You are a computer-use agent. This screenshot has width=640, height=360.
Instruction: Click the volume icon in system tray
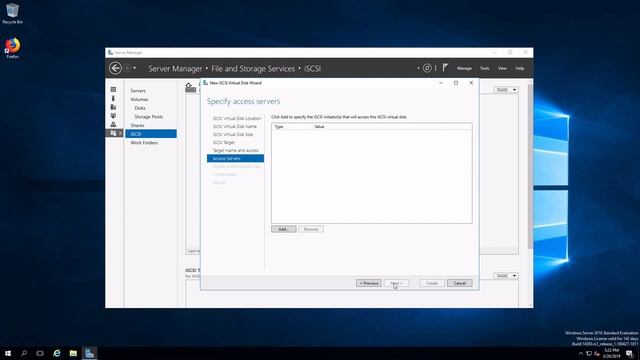[597, 353]
